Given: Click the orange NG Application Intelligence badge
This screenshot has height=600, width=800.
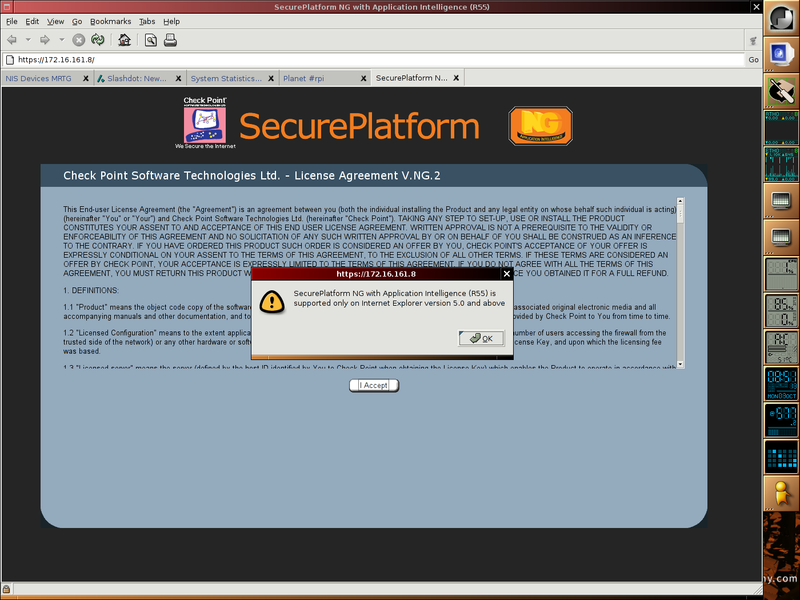Looking at the screenshot, I should (541, 126).
